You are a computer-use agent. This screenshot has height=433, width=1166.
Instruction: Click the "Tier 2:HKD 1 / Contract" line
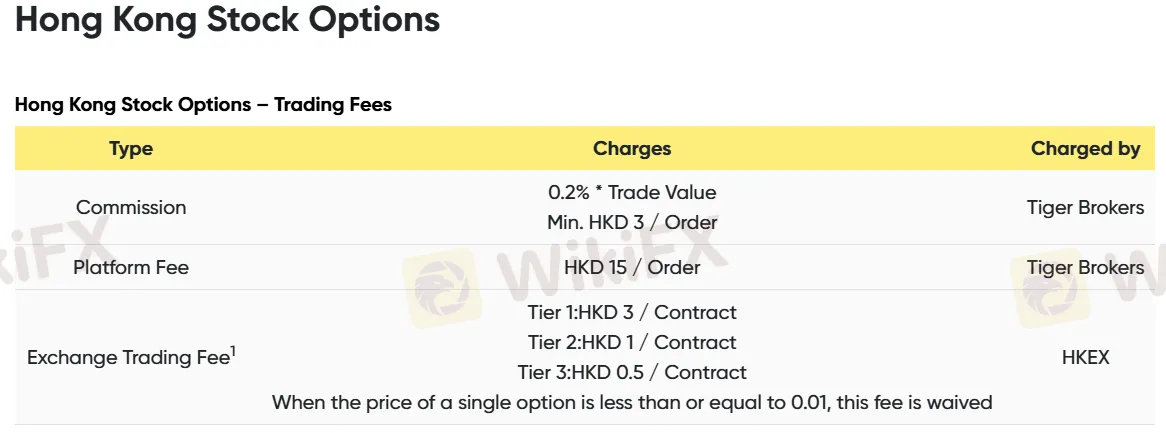(632, 342)
